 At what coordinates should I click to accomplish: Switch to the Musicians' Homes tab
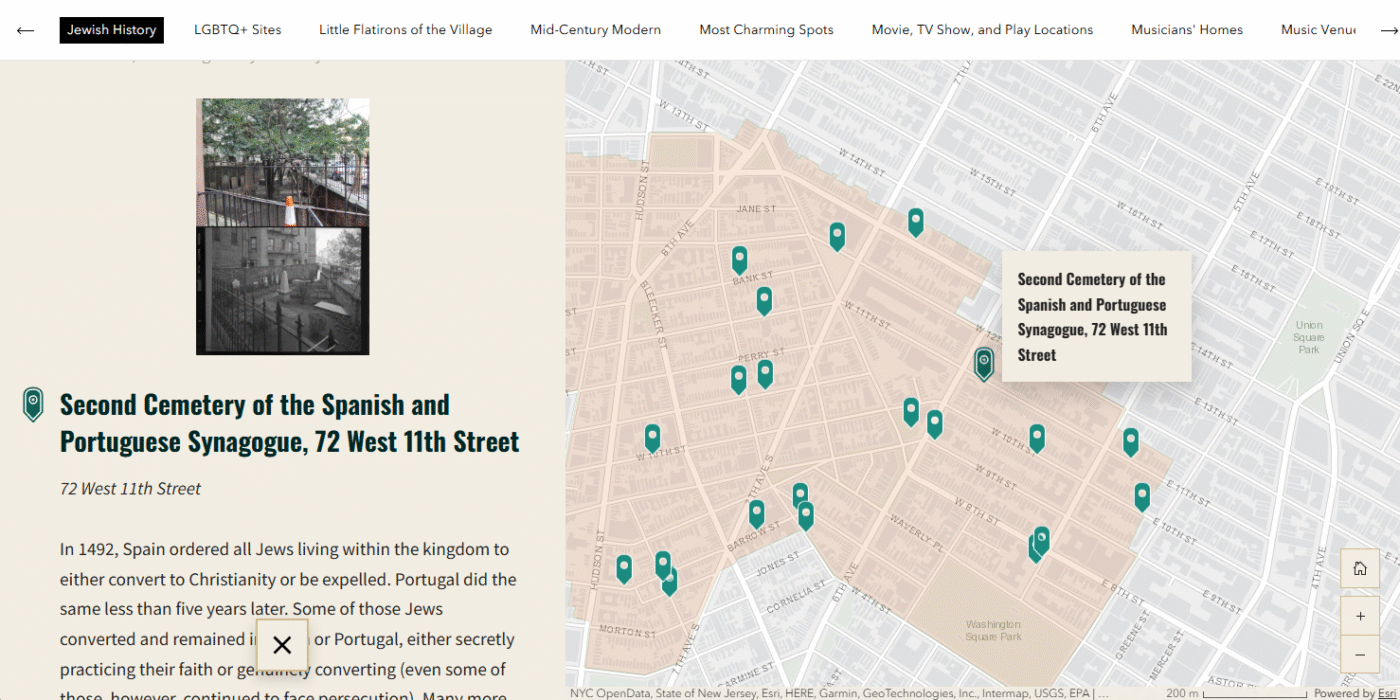1187,30
